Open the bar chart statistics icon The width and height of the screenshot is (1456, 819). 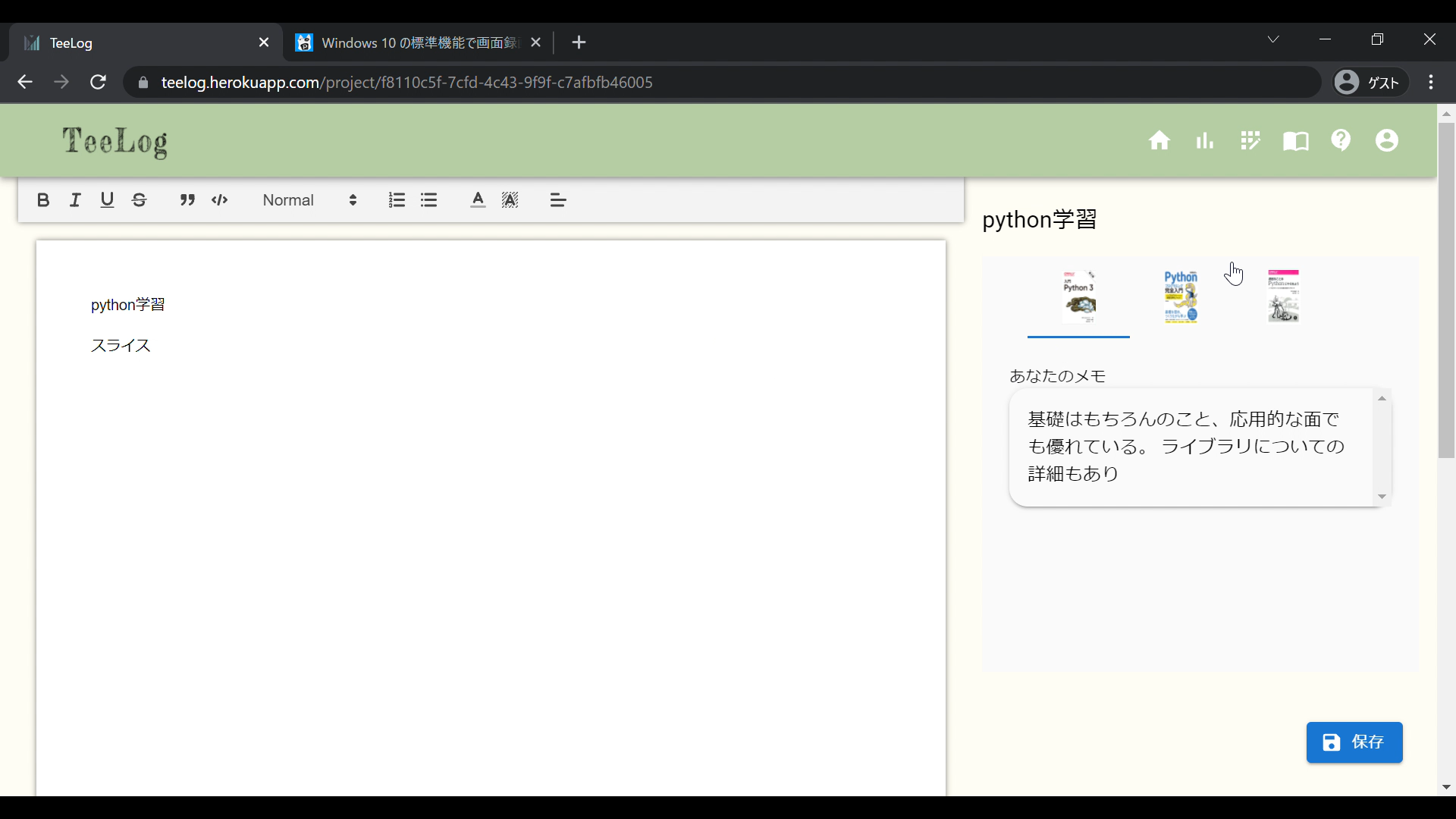click(1205, 141)
